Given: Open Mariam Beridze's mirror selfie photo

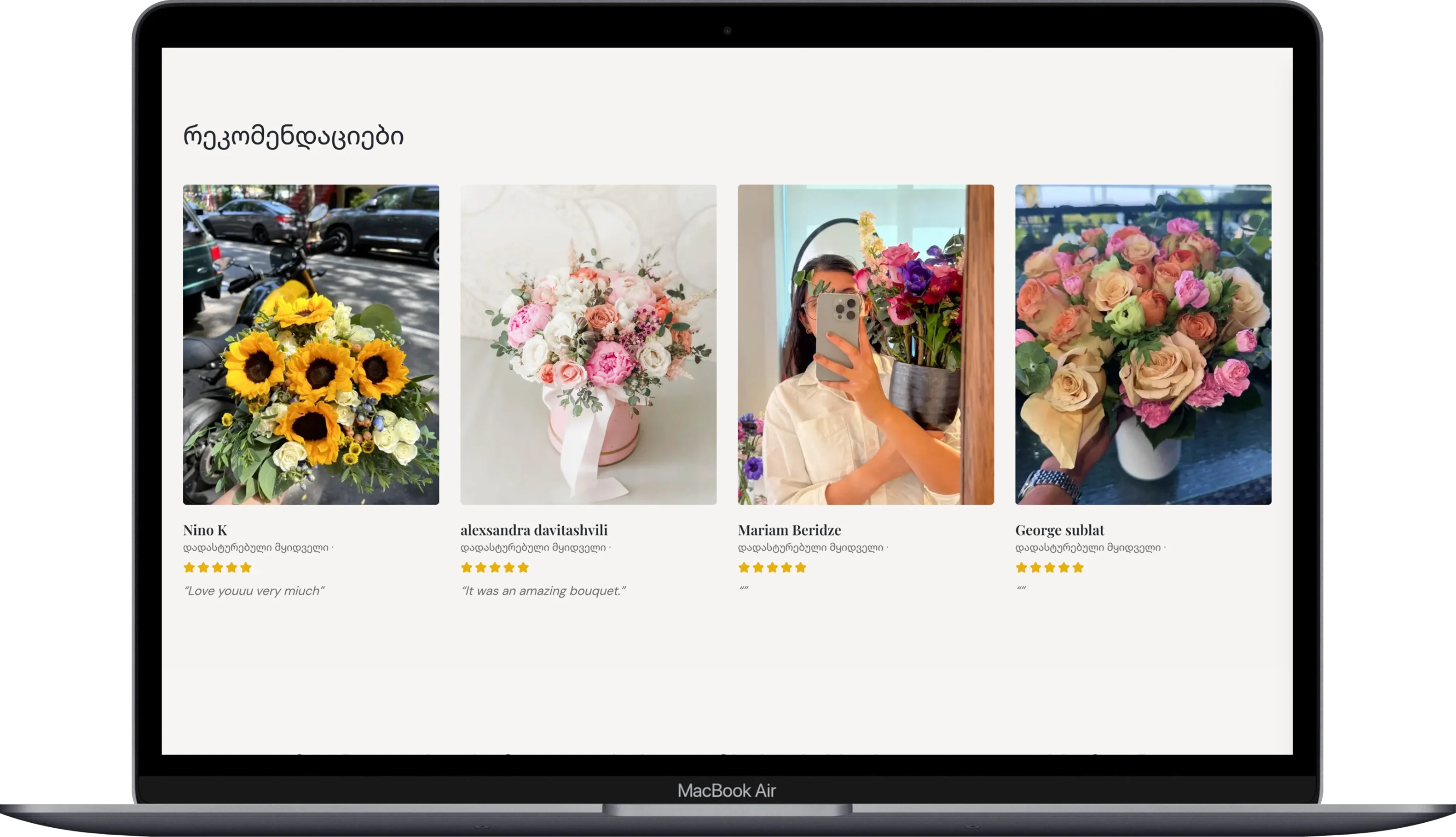Looking at the screenshot, I should [x=866, y=344].
